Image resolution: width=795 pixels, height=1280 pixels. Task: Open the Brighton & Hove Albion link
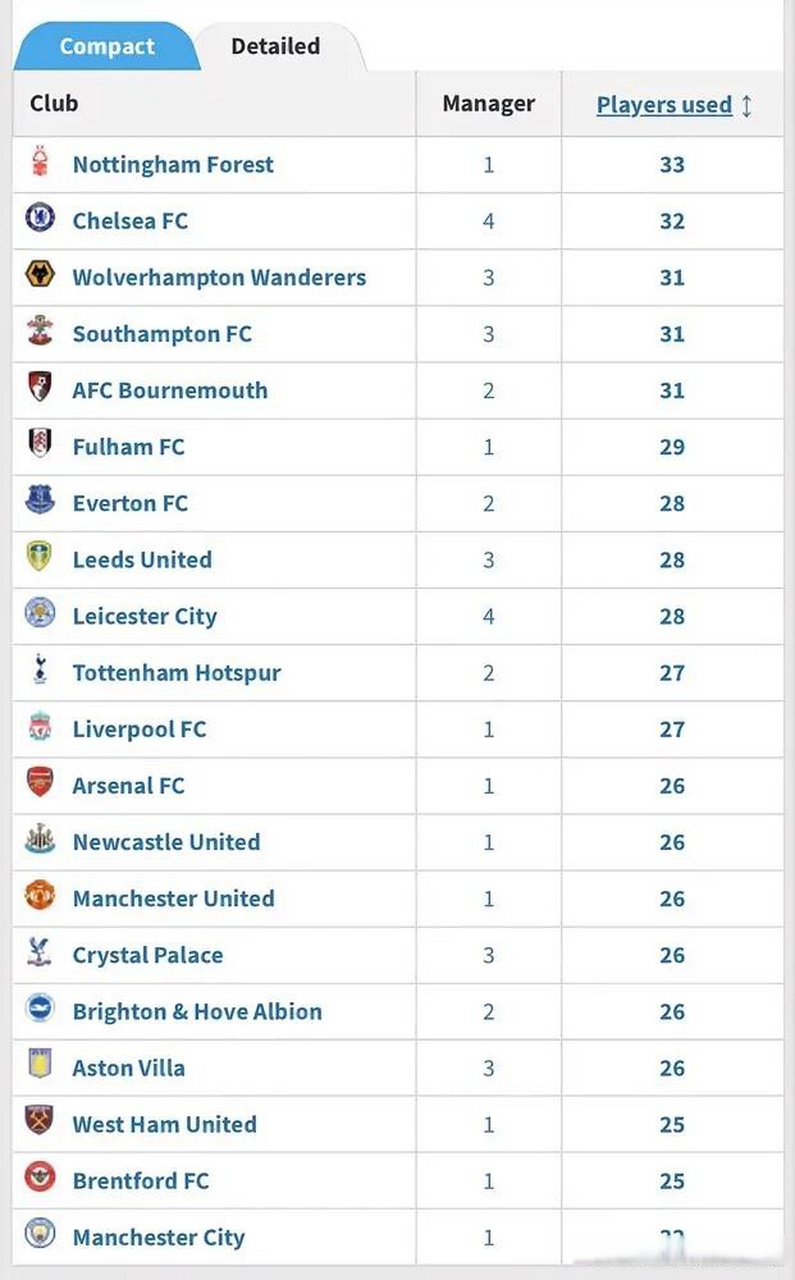click(x=197, y=1011)
